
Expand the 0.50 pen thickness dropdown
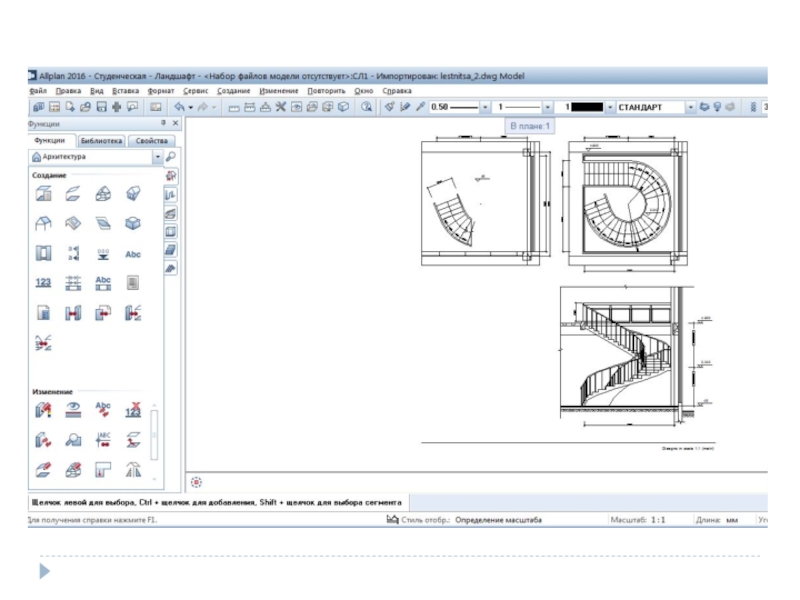[485, 106]
